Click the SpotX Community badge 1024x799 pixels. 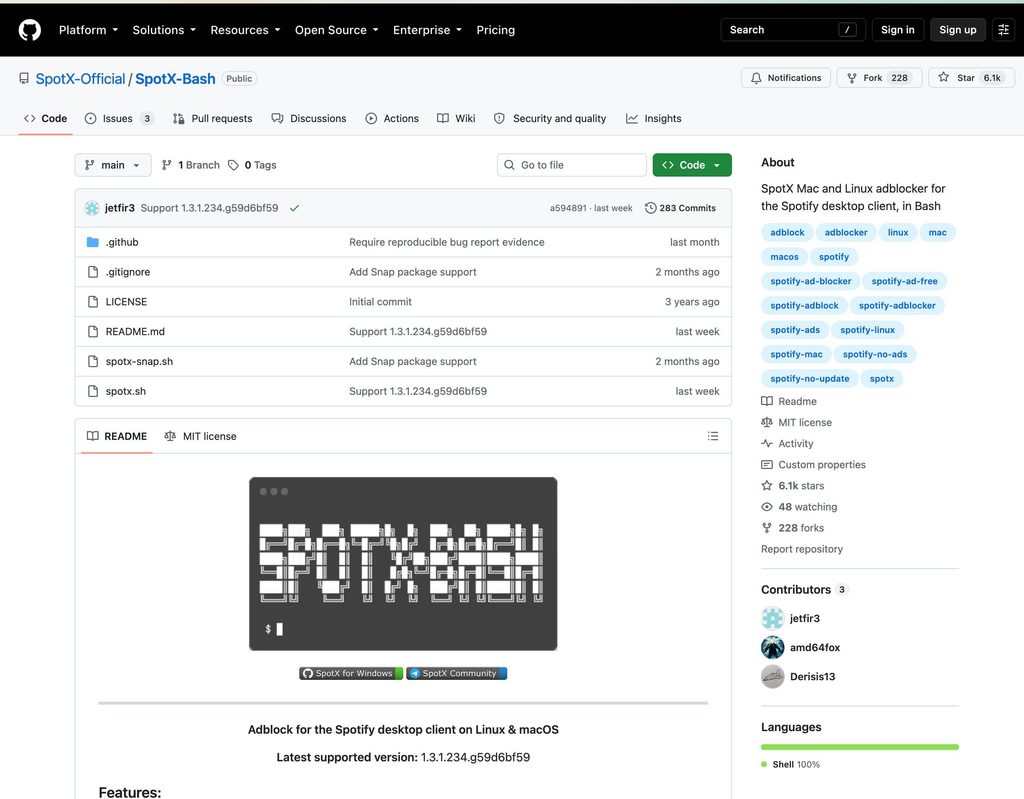456,673
